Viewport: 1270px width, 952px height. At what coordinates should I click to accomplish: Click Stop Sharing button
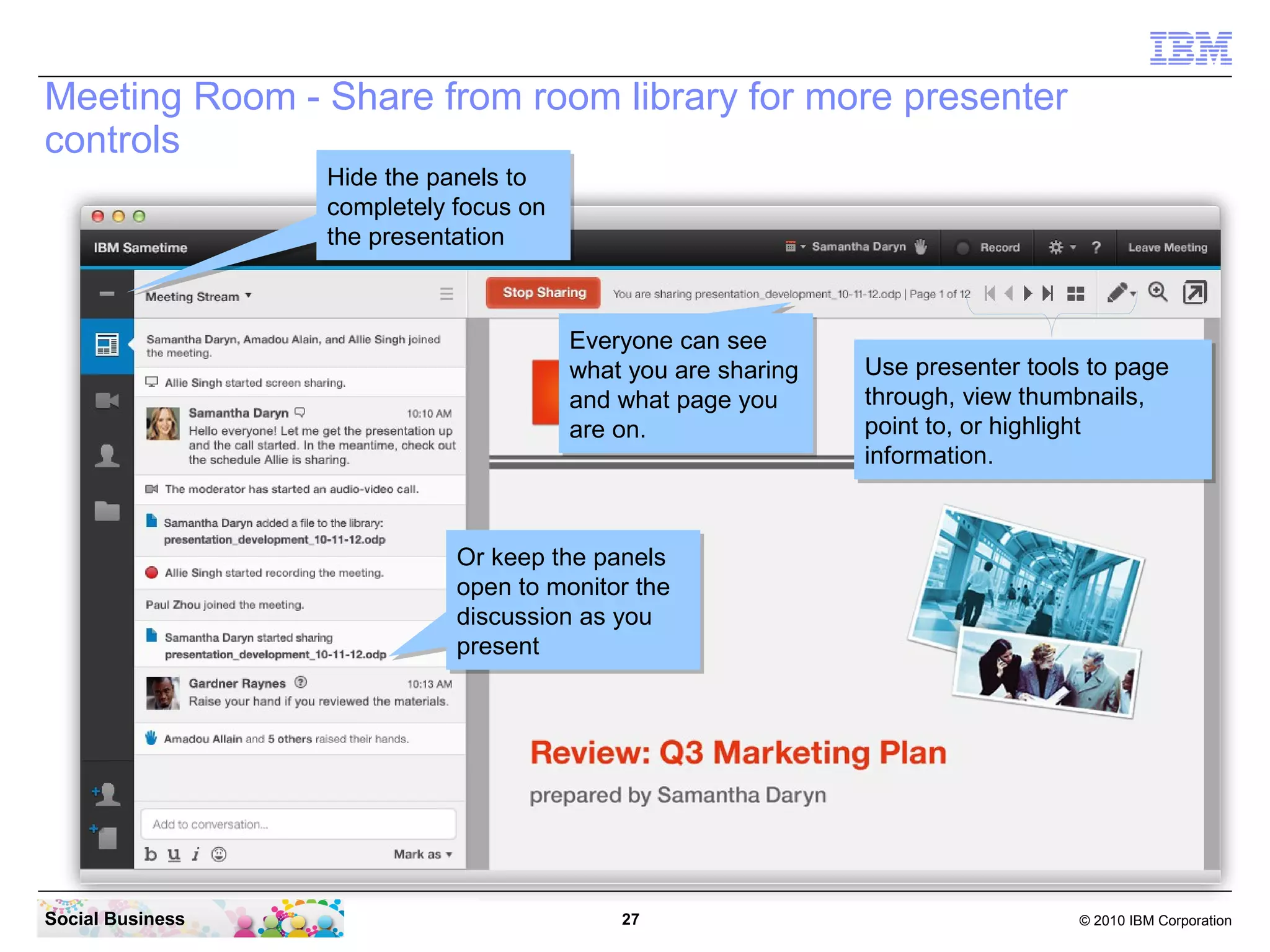(544, 293)
